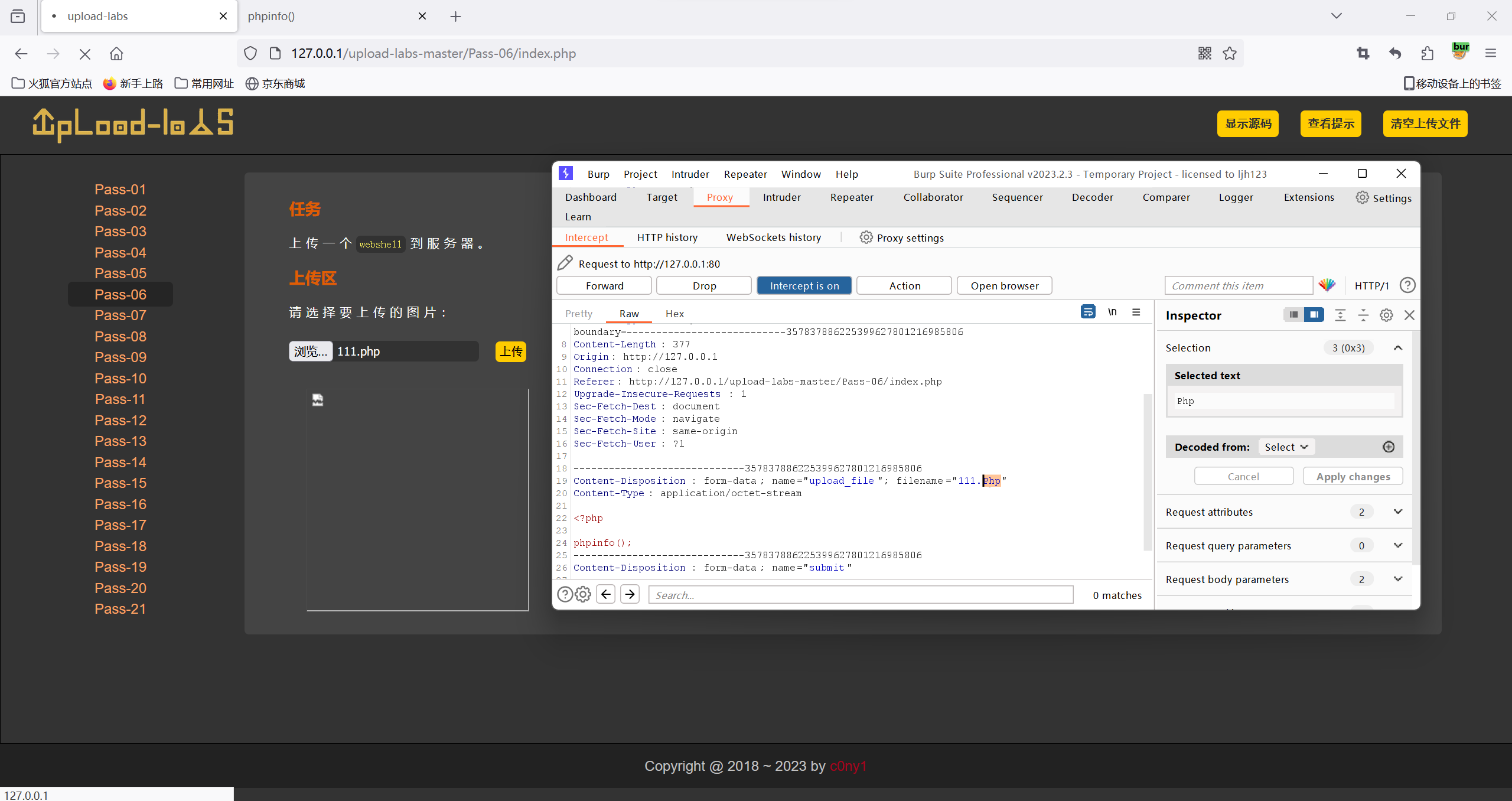Image resolution: width=1512 pixels, height=801 pixels.
Task: Toggle show non-printable characters \n icon
Action: pyautogui.click(x=1112, y=312)
